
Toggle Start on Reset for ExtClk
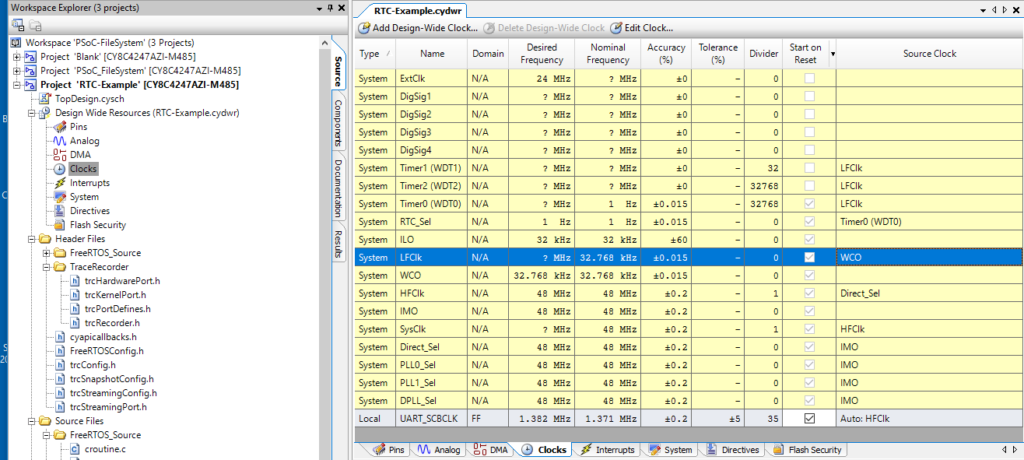tap(809, 78)
